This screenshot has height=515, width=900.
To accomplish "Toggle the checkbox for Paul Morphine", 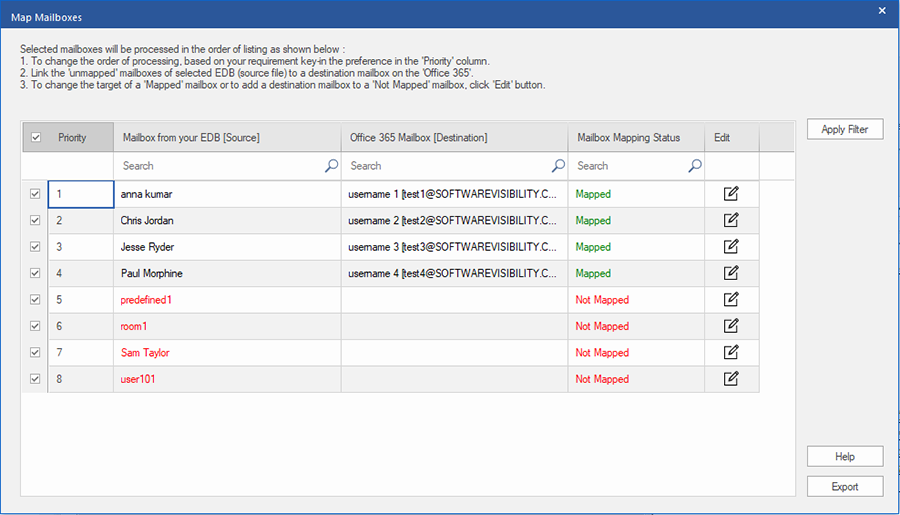I will coord(35,273).
